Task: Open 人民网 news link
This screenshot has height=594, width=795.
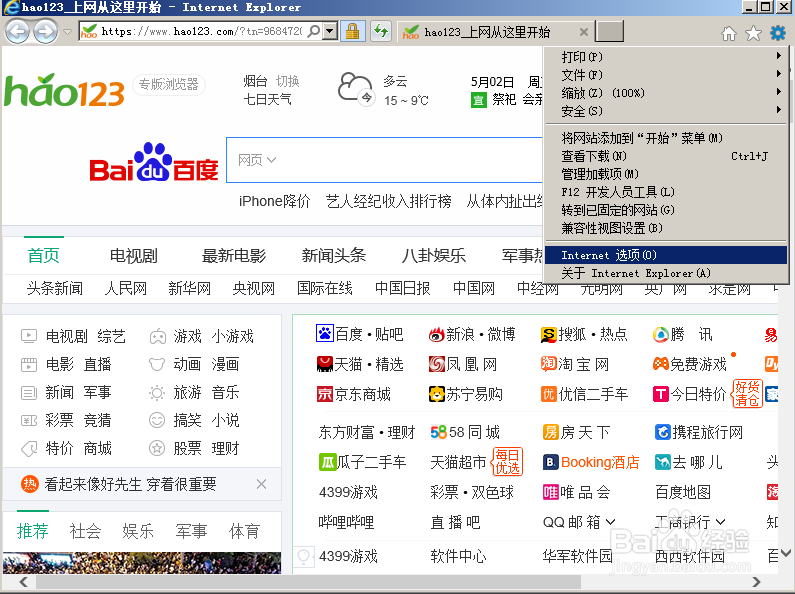Action: coord(126,288)
